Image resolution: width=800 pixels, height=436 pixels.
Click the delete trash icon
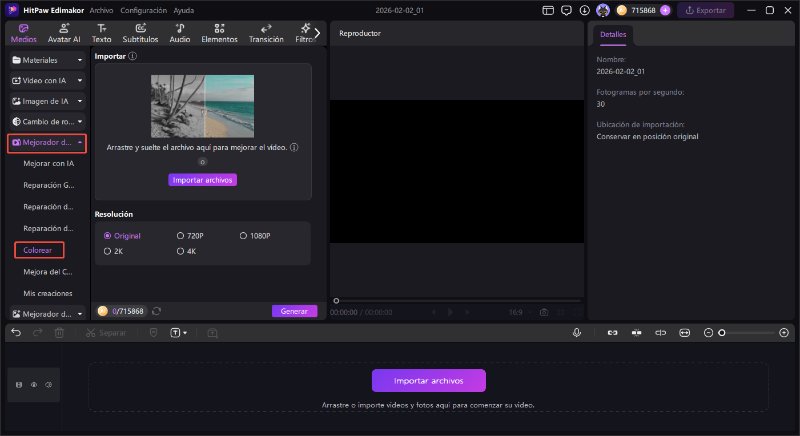59,333
